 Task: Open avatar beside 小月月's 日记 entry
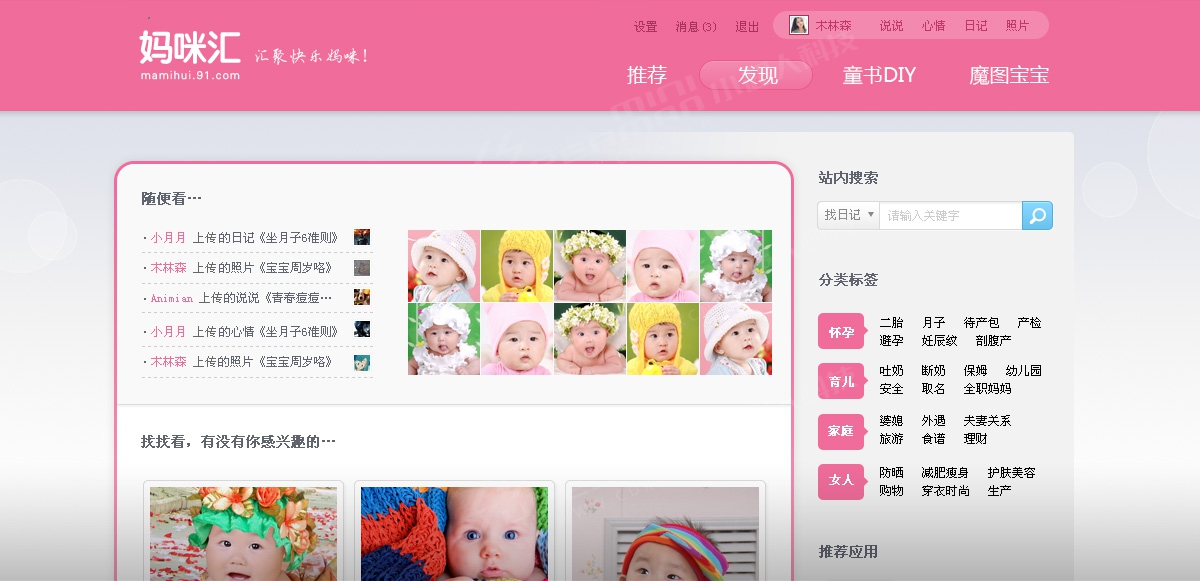click(x=362, y=237)
